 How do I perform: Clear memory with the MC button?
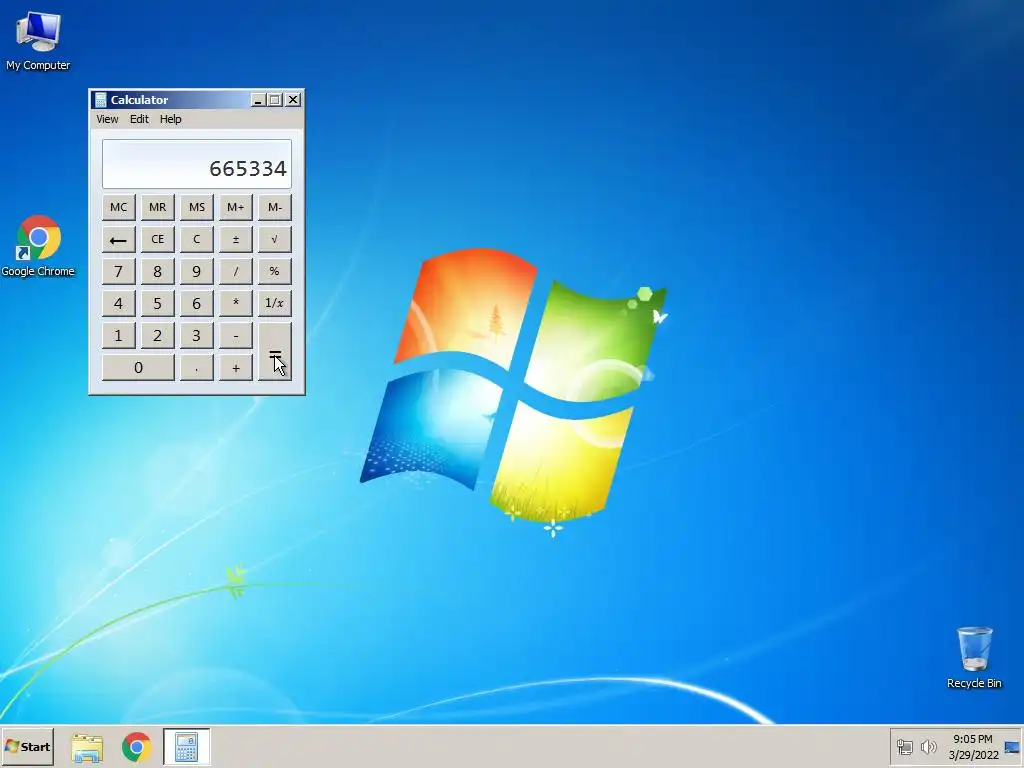(x=118, y=208)
